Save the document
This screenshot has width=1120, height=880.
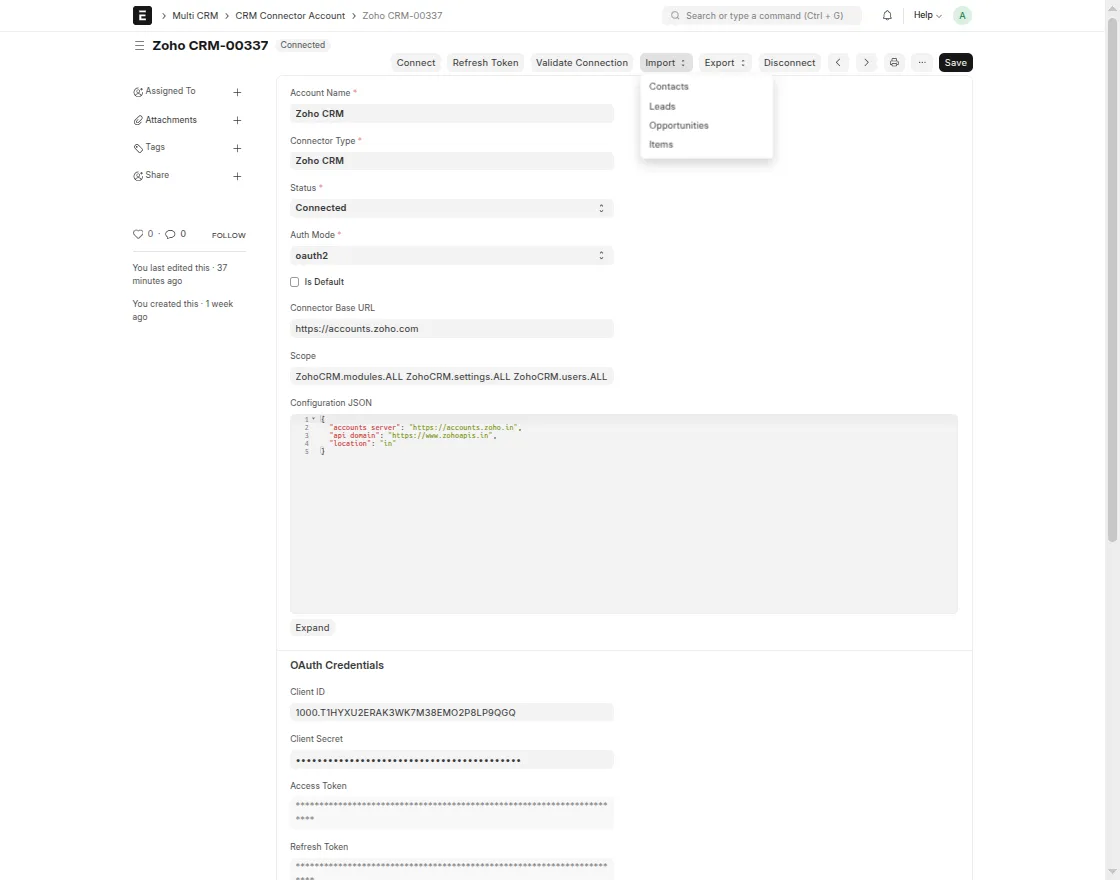[956, 62]
